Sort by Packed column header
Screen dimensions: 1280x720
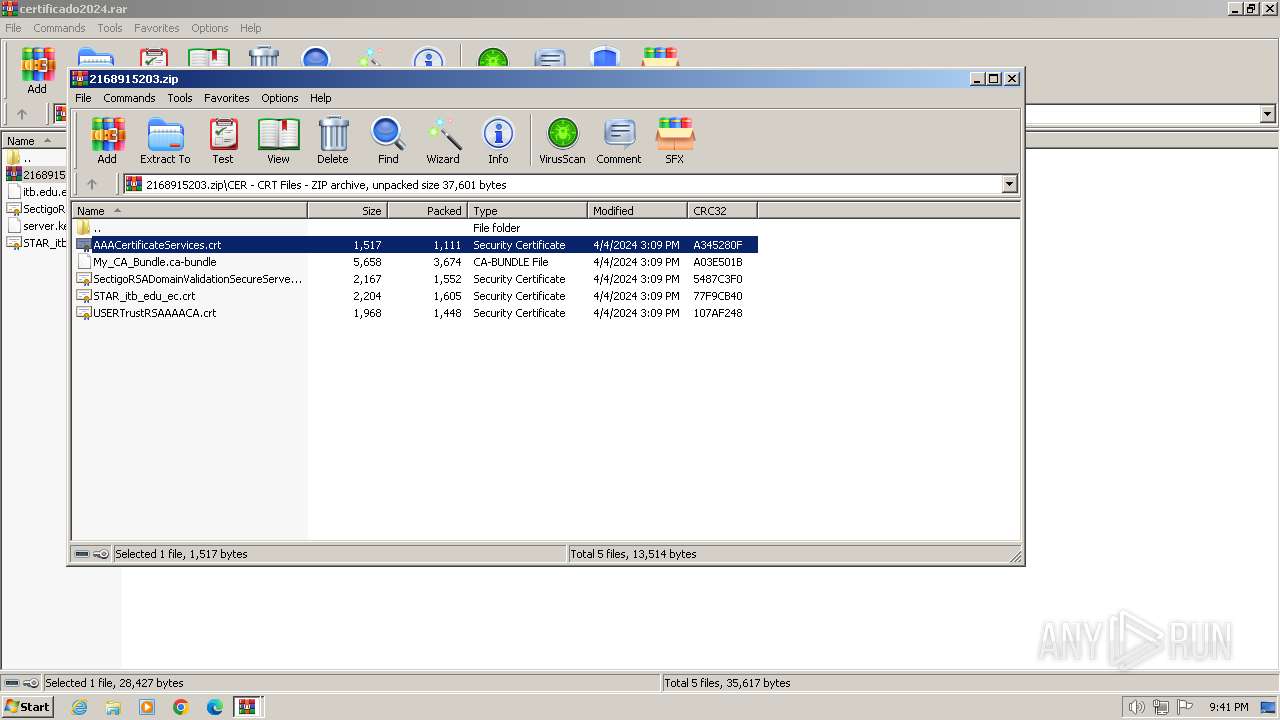427,210
